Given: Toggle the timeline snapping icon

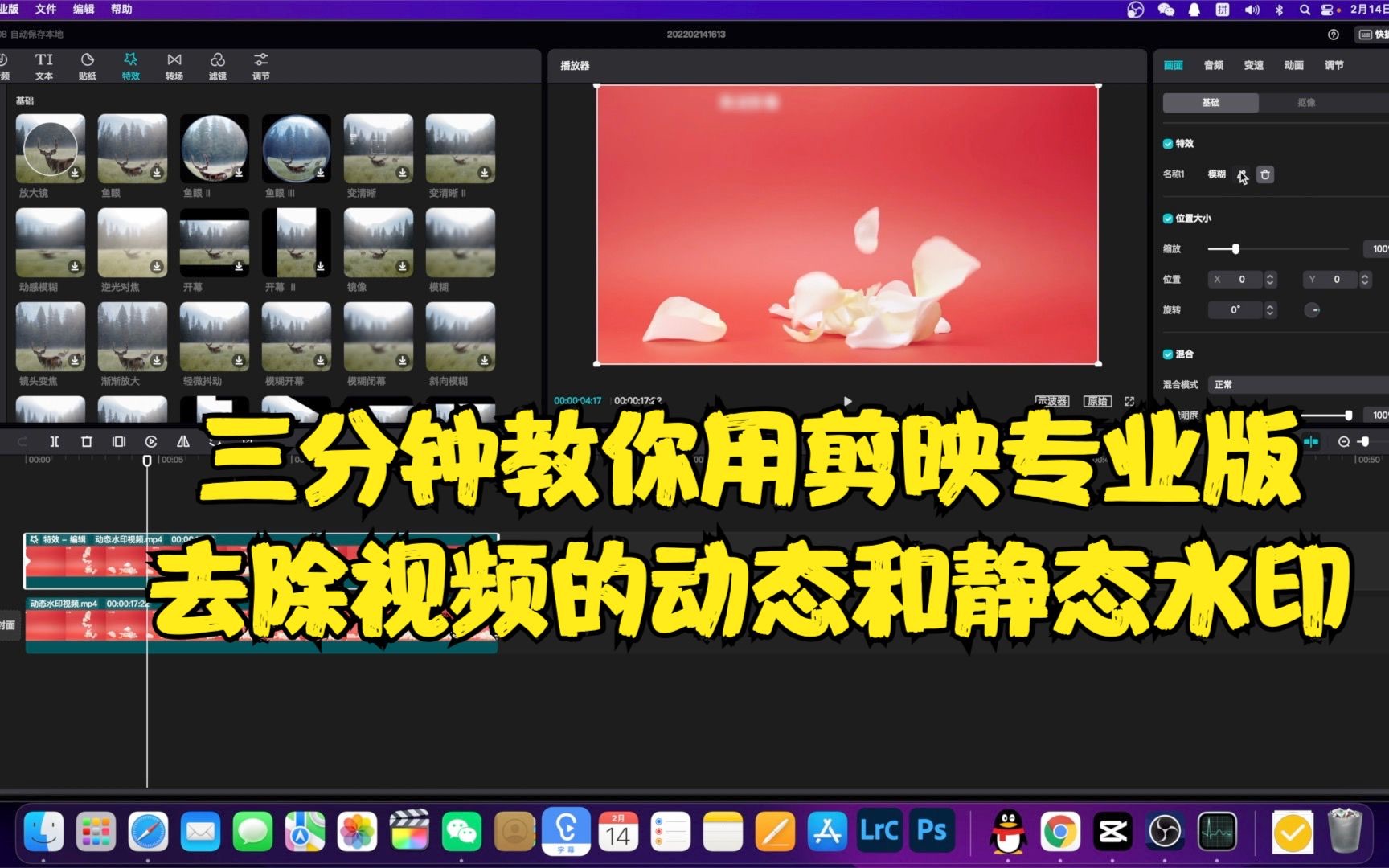Looking at the screenshot, I should click(1311, 441).
